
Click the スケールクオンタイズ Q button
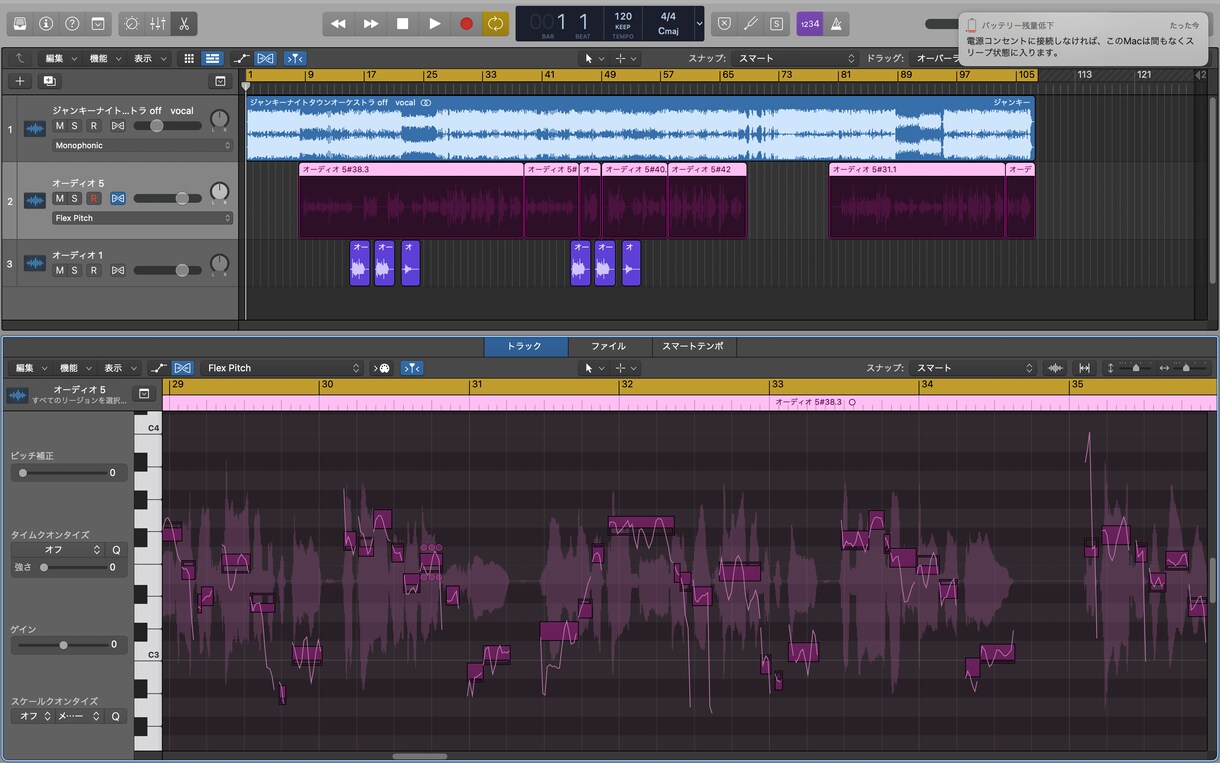point(116,716)
